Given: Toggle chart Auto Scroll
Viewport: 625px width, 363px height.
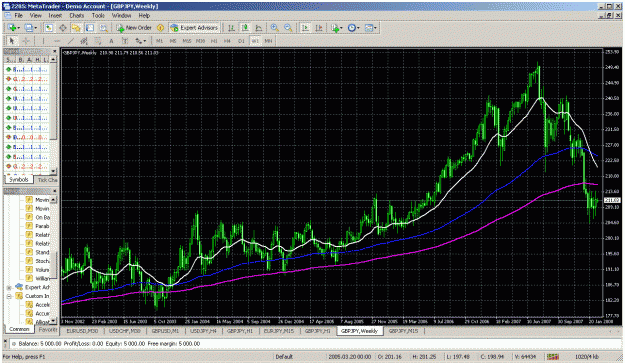Looking at the screenshot, I should (x=305, y=27).
